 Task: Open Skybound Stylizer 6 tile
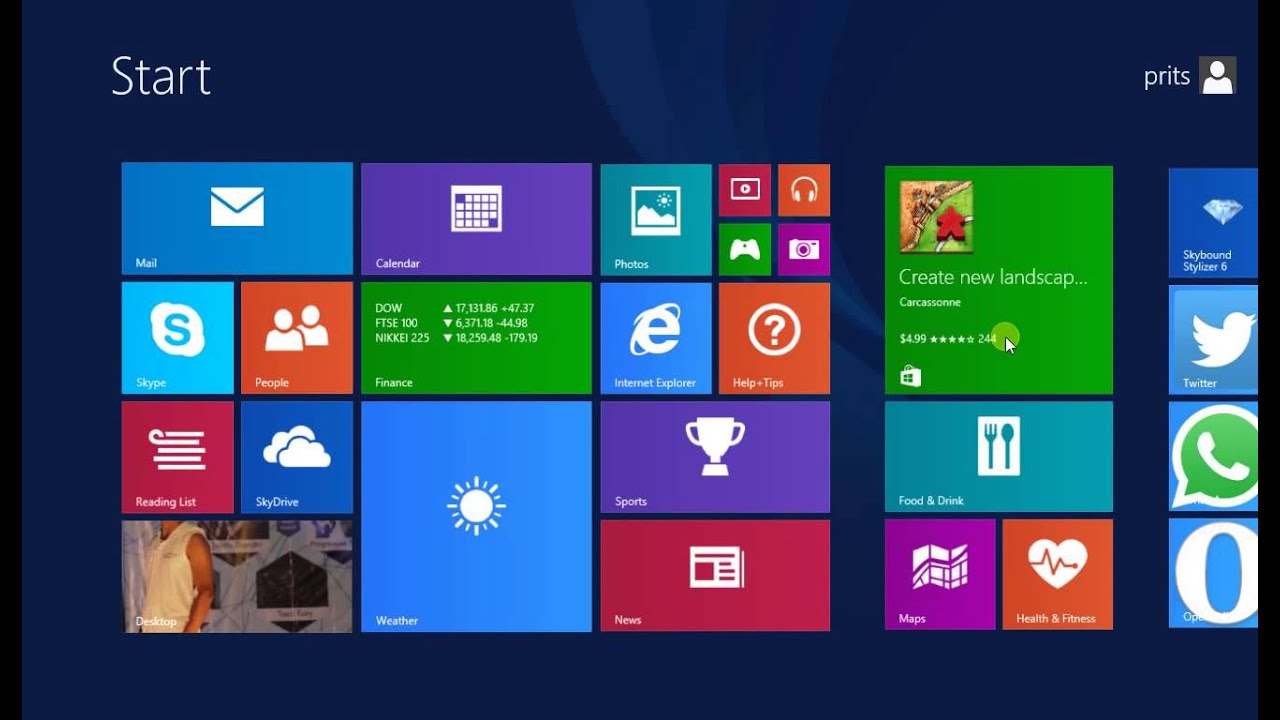(x=1214, y=223)
